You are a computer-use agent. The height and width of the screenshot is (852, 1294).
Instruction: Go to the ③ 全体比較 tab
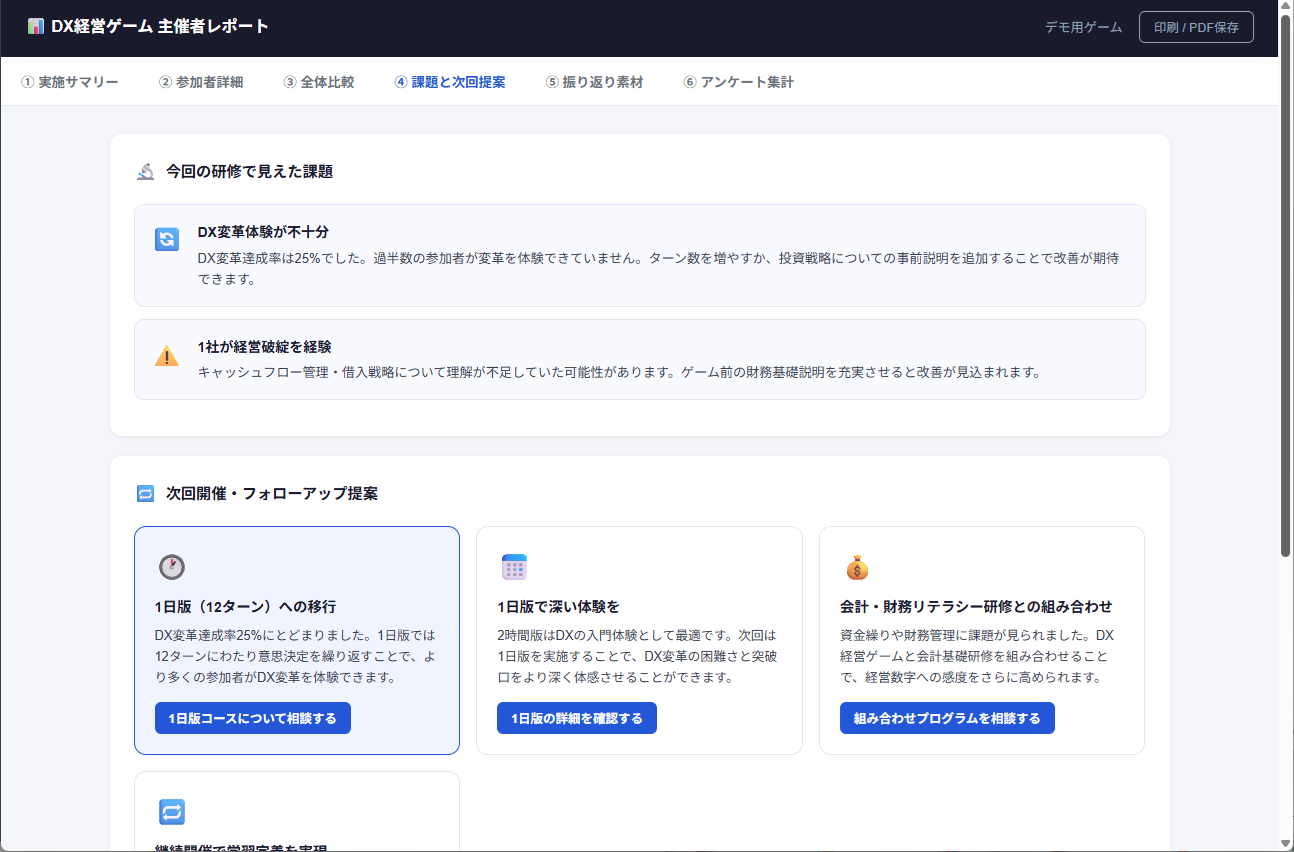click(318, 82)
